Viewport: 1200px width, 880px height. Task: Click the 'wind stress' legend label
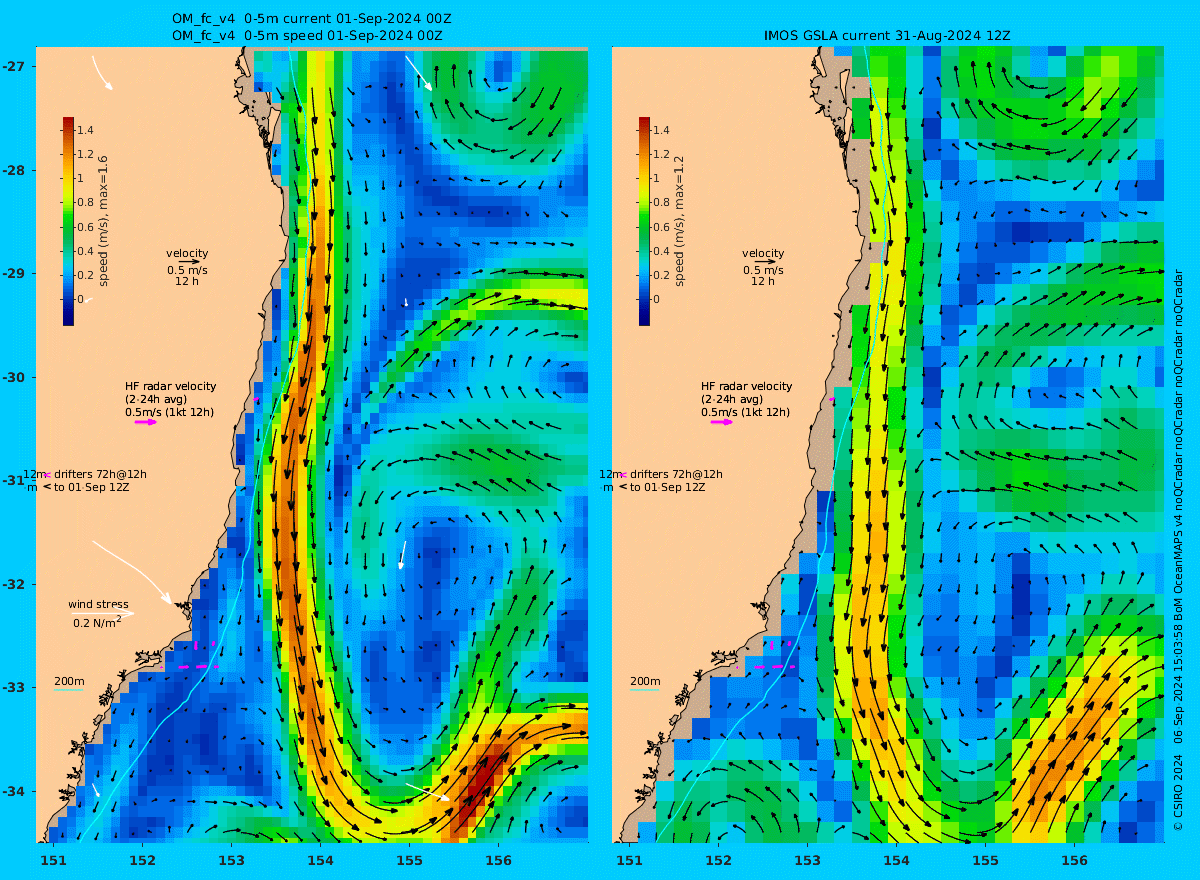point(98,604)
